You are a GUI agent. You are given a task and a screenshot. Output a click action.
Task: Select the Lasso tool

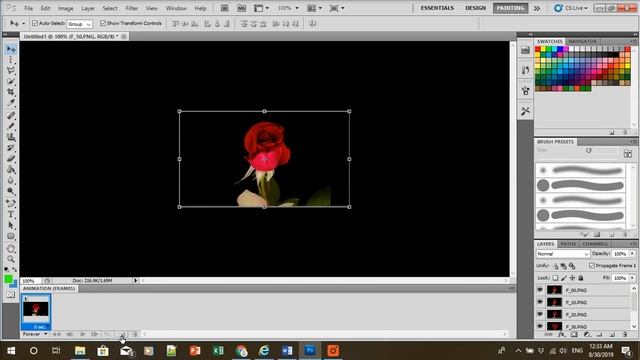click(11, 70)
